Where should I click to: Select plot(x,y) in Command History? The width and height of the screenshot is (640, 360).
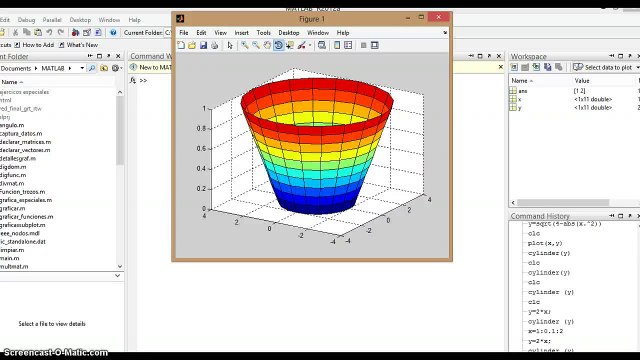coord(544,243)
